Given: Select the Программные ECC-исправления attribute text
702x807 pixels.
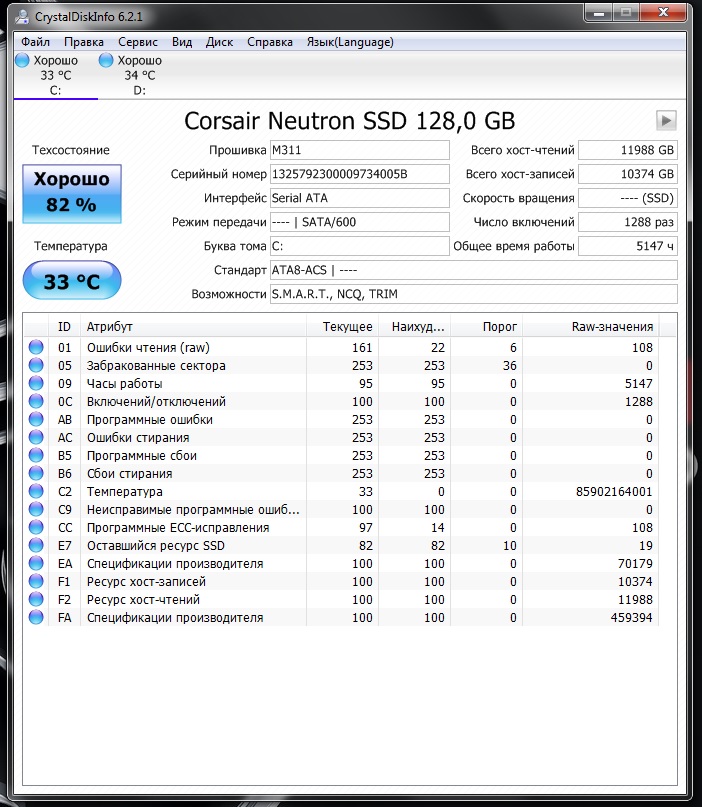Looking at the screenshot, I should [178, 528].
